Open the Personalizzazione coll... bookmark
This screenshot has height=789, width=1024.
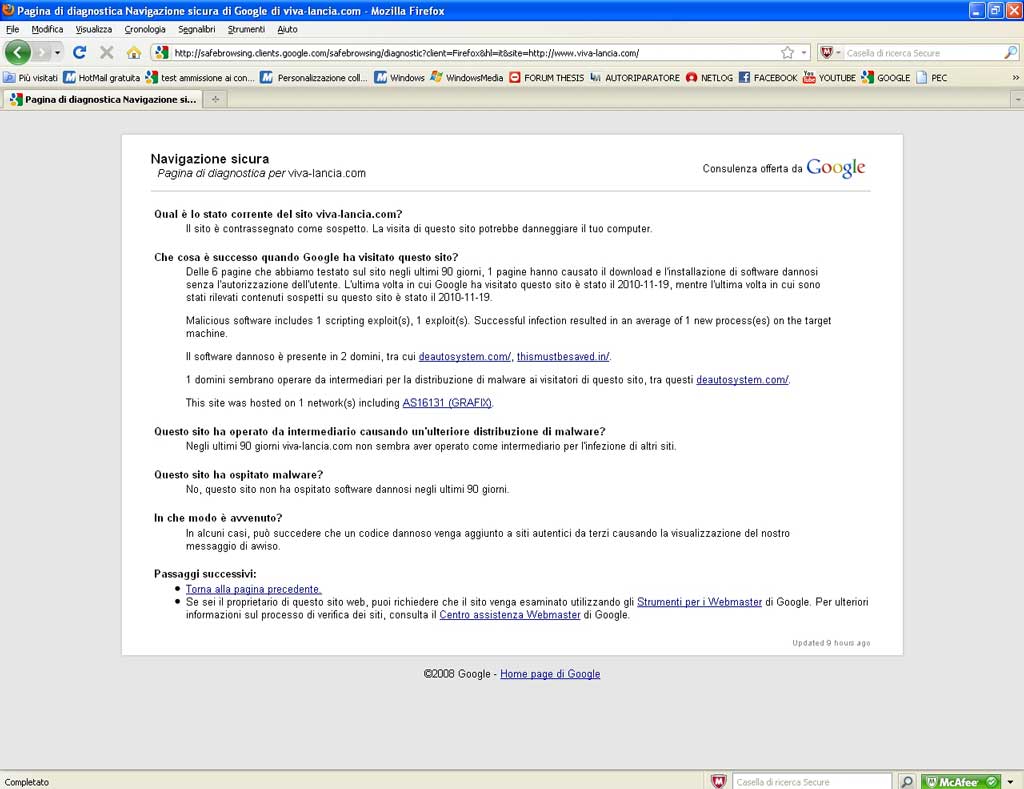[315, 78]
